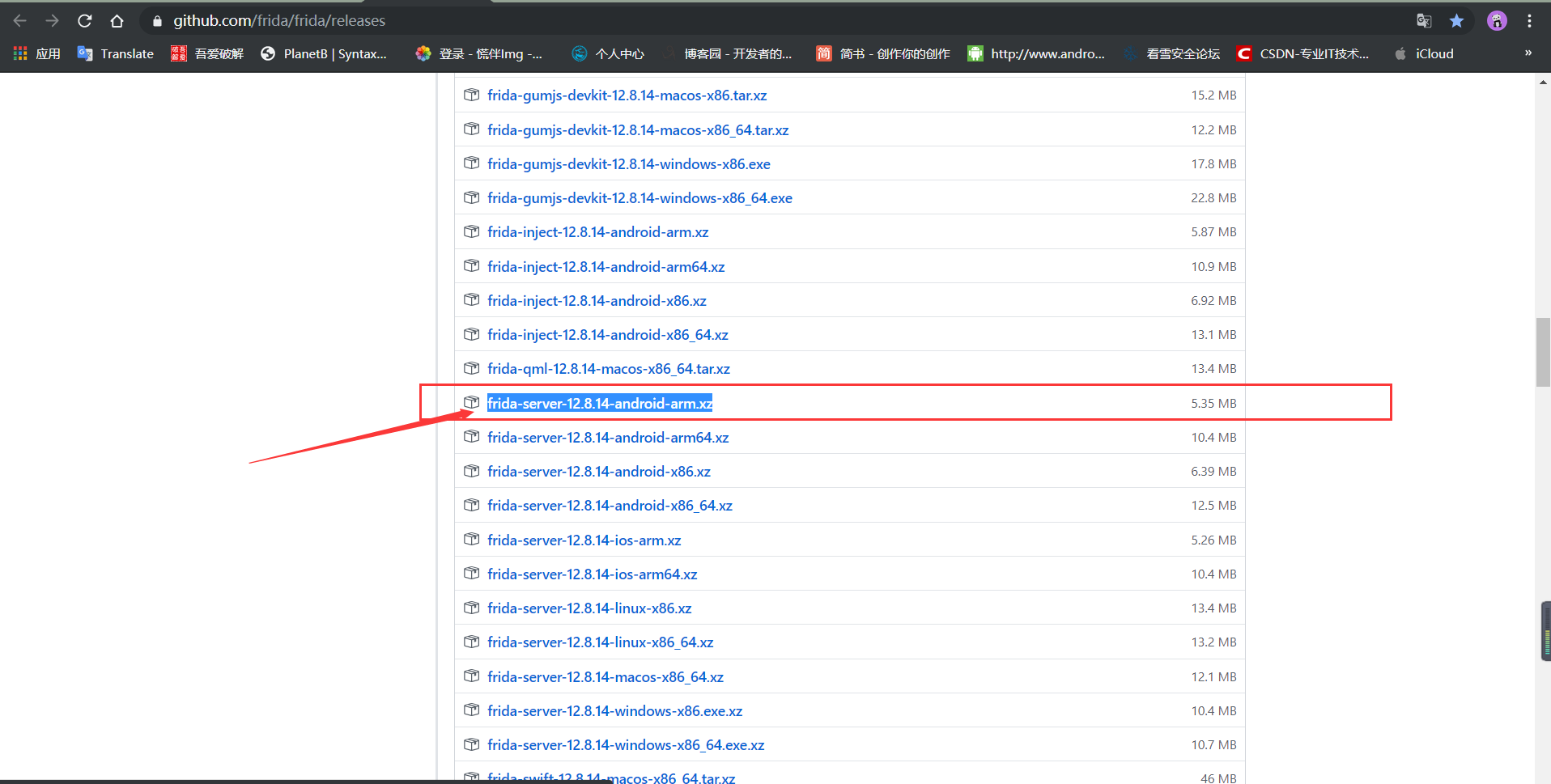
Task: Open the CSDN bookmark
Action: [1303, 53]
